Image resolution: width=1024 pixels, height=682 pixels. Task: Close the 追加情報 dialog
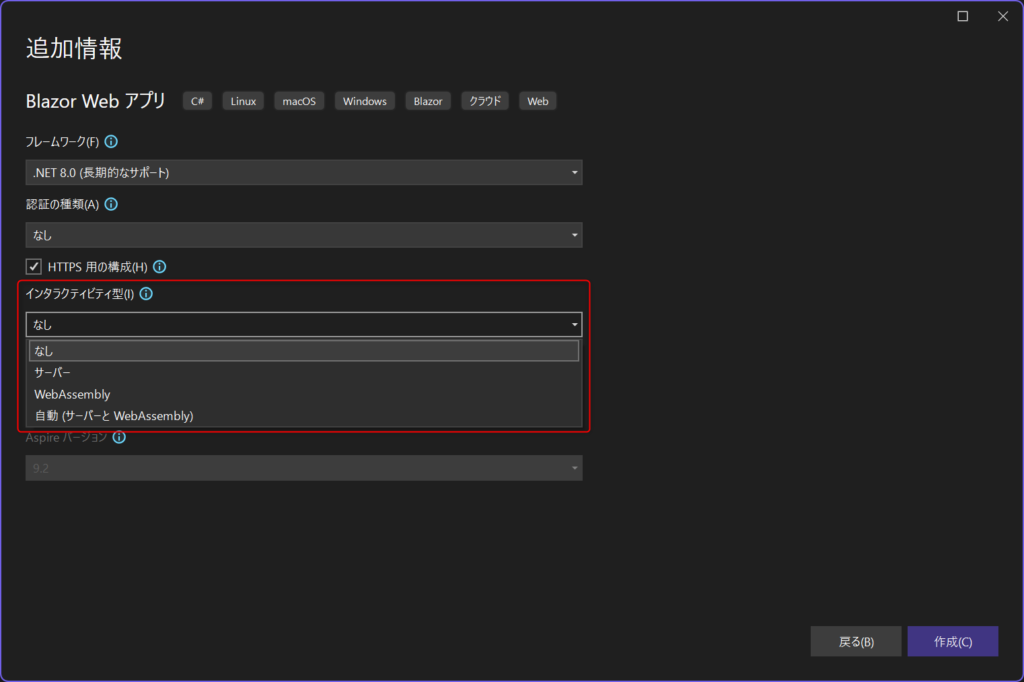click(x=1003, y=16)
